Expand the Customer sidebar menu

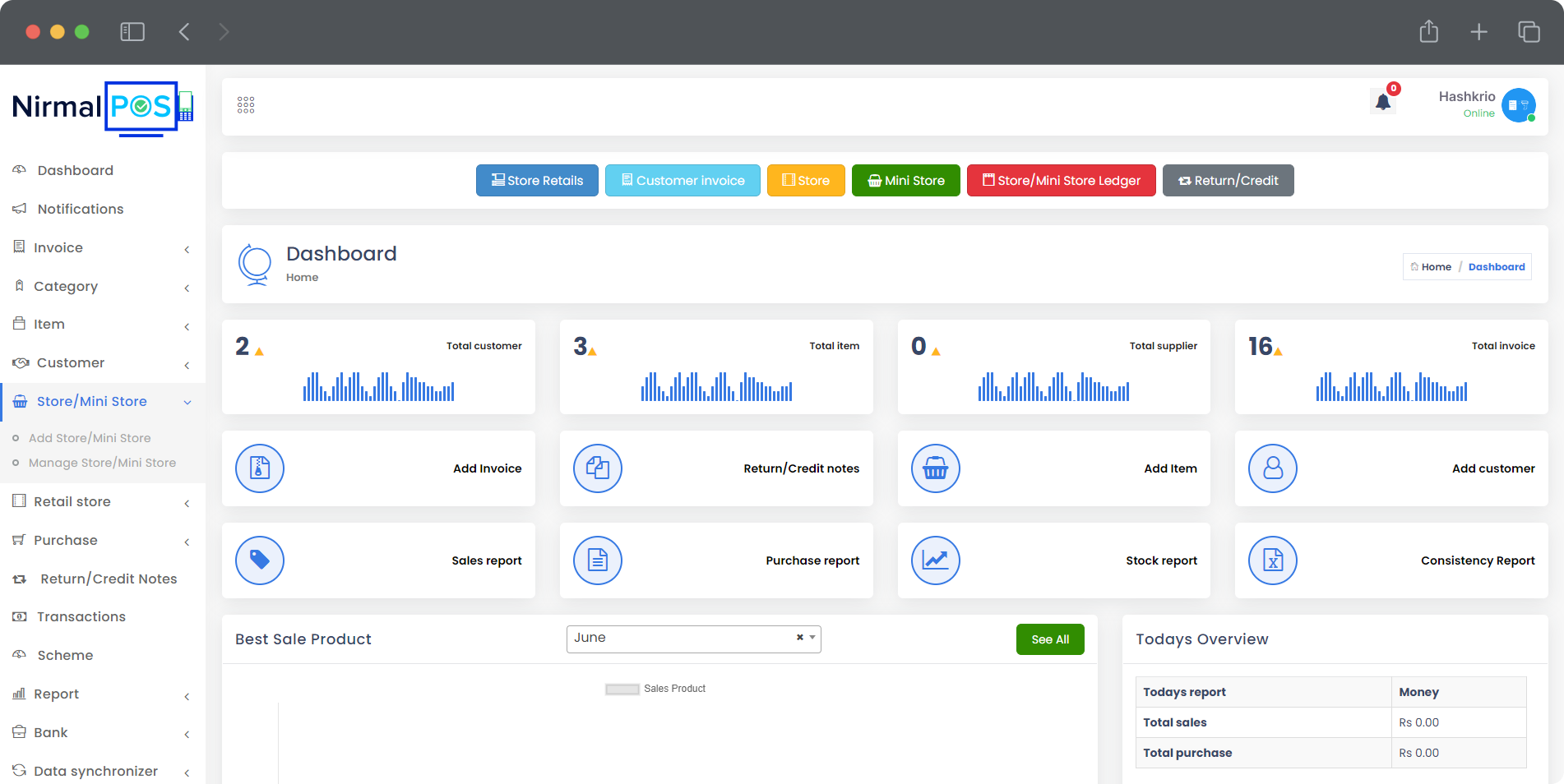click(103, 362)
